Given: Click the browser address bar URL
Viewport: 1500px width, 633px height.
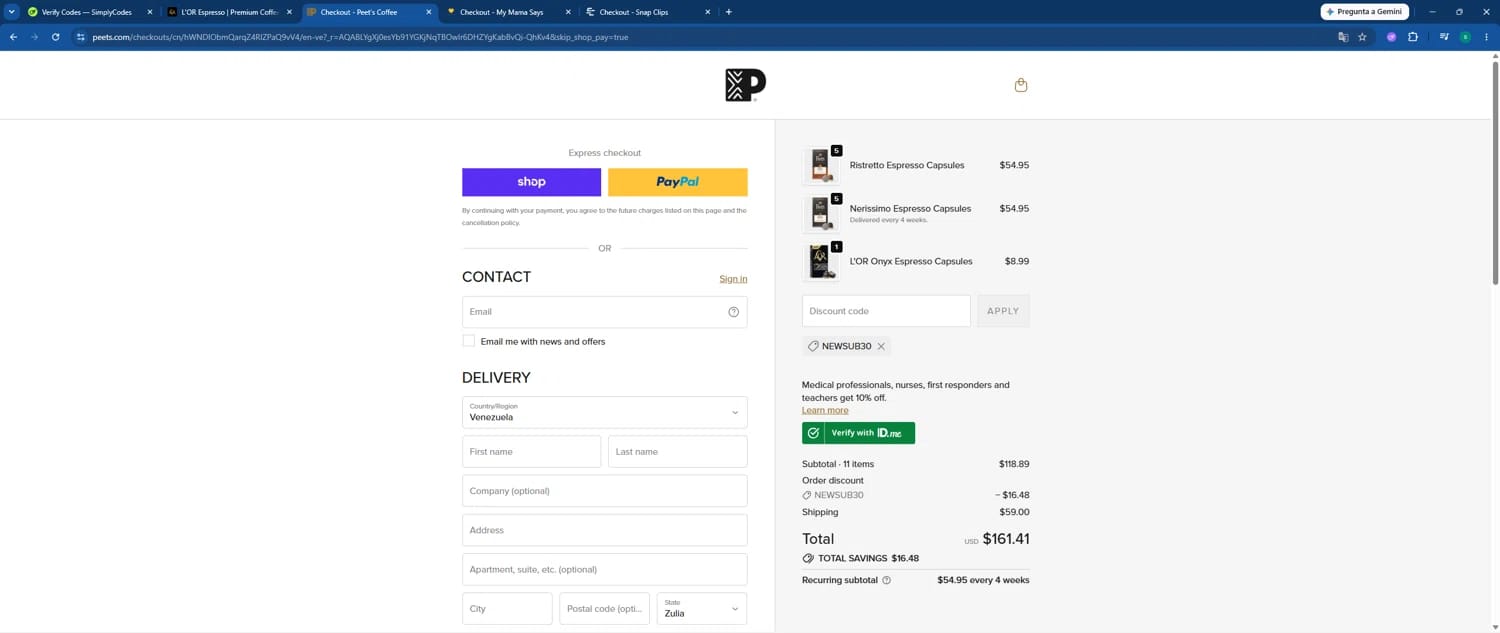Looking at the screenshot, I should click(x=360, y=37).
